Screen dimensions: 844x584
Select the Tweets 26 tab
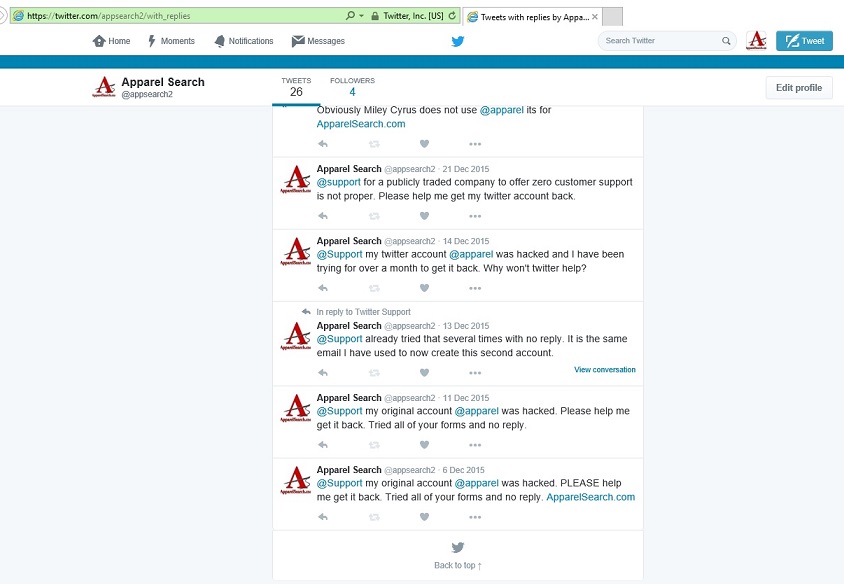(296, 87)
